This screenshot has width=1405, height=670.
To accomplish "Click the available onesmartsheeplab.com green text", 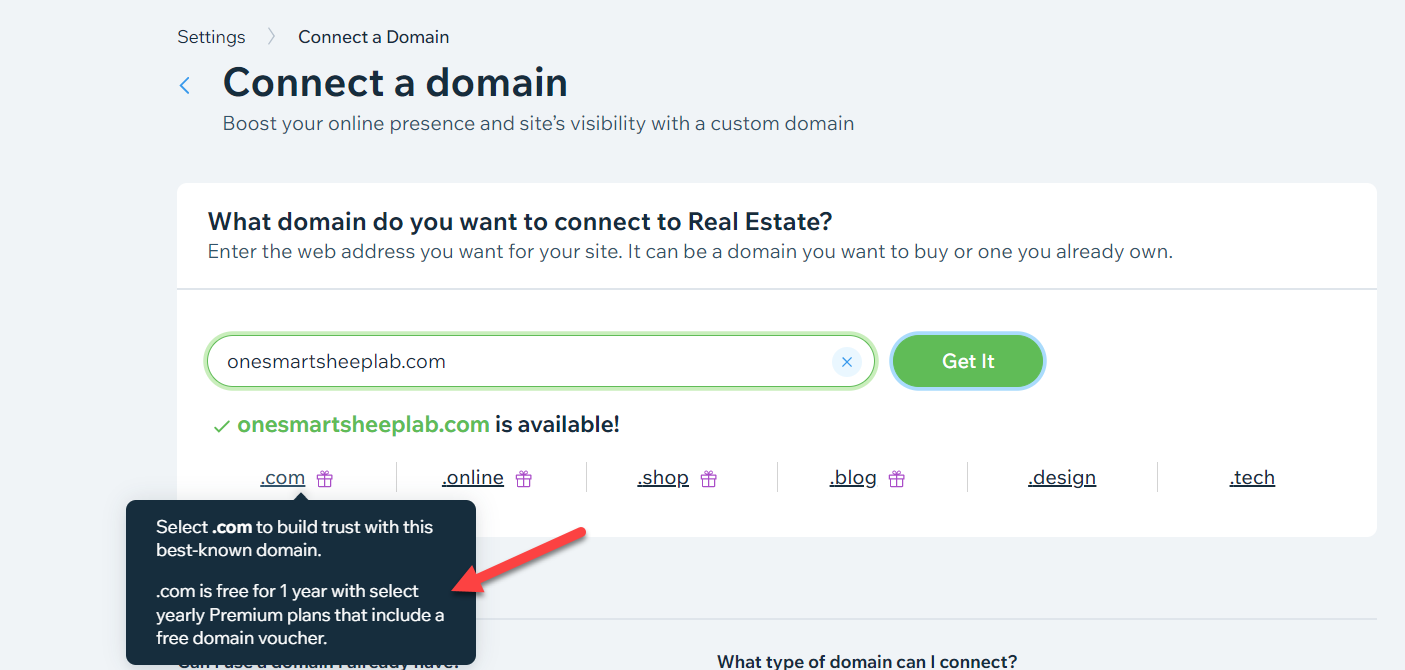I will click(363, 425).
